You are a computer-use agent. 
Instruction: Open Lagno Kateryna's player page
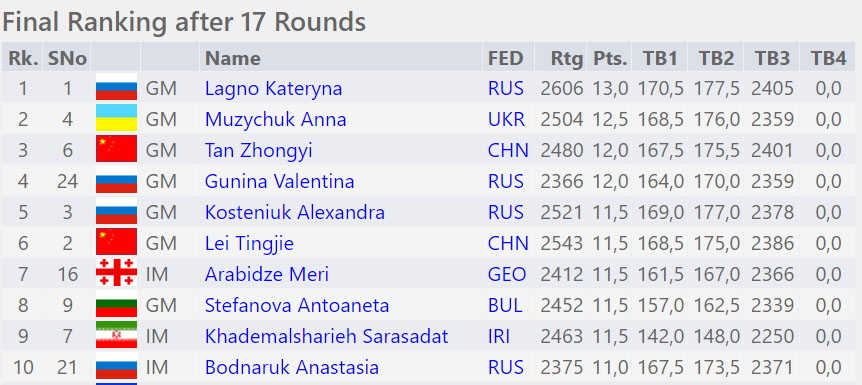(273, 89)
